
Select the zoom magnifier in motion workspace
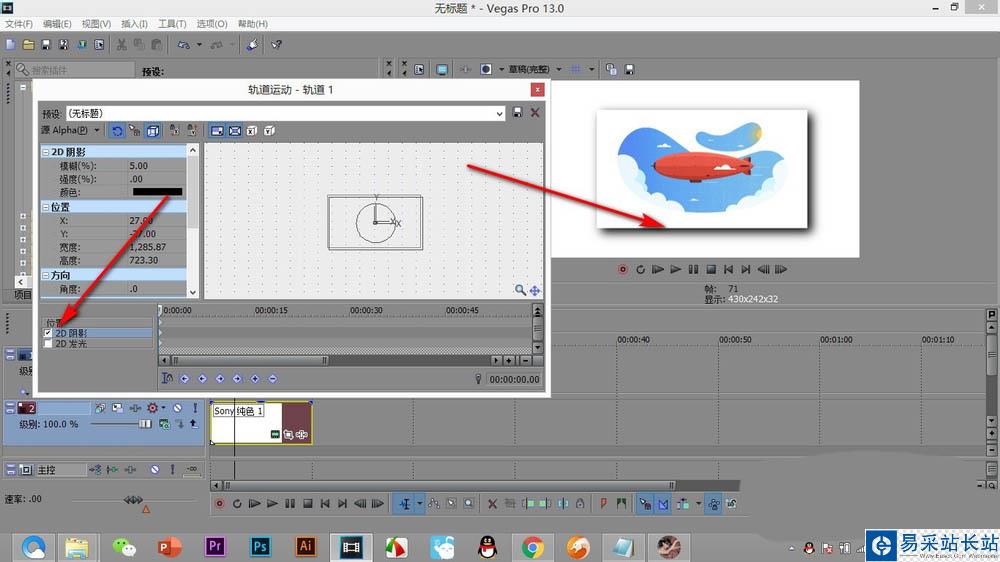(x=520, y=290)
